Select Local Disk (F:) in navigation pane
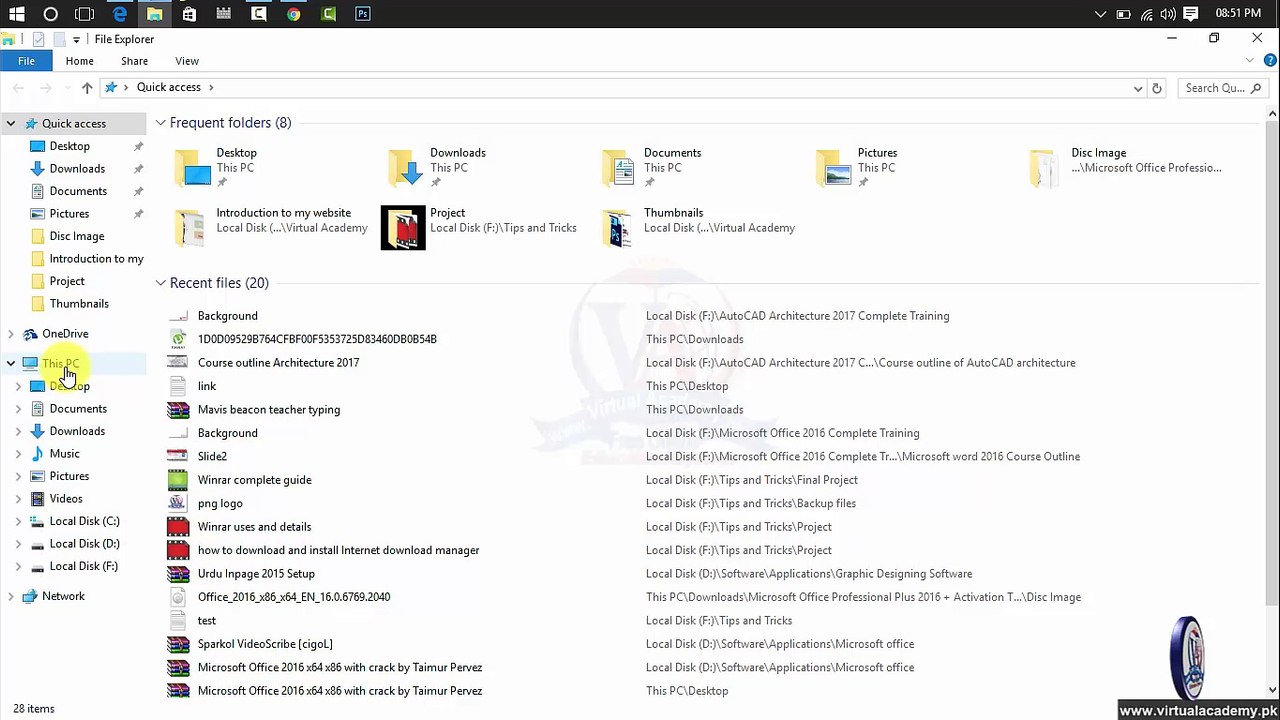Screen dimensions: 1280x720 tap(84, 566)
